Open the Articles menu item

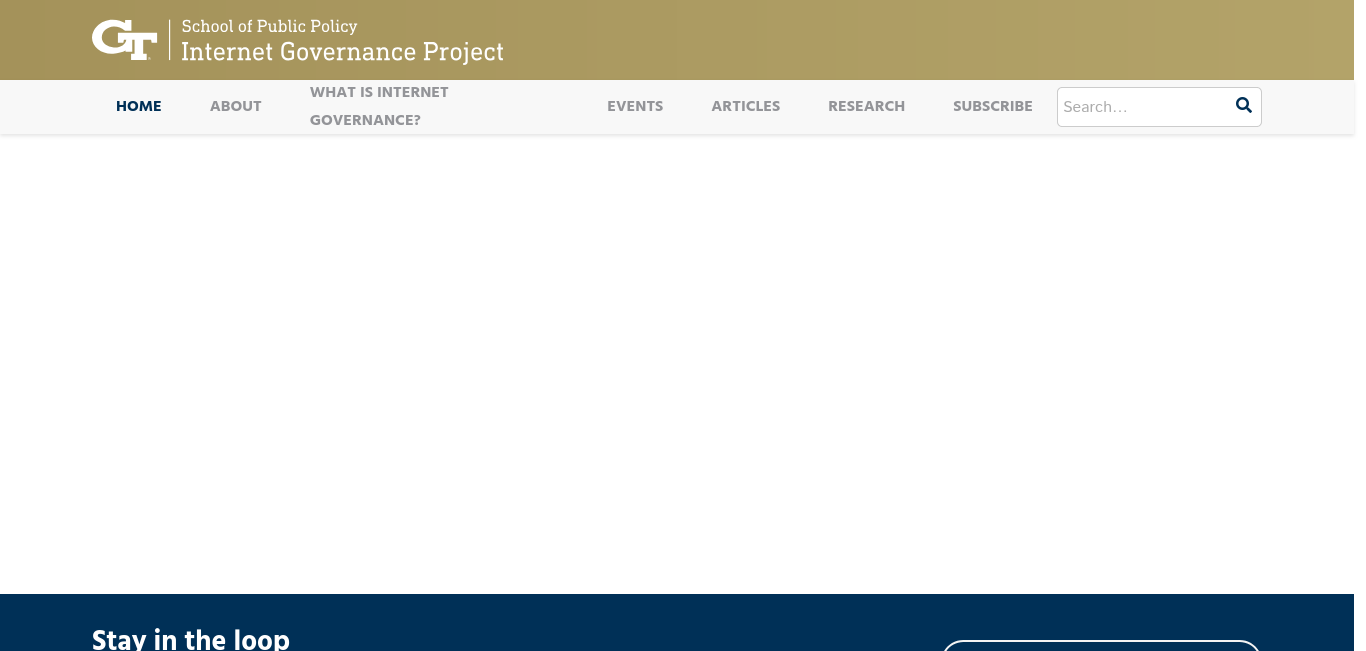[x=746, y=106]
